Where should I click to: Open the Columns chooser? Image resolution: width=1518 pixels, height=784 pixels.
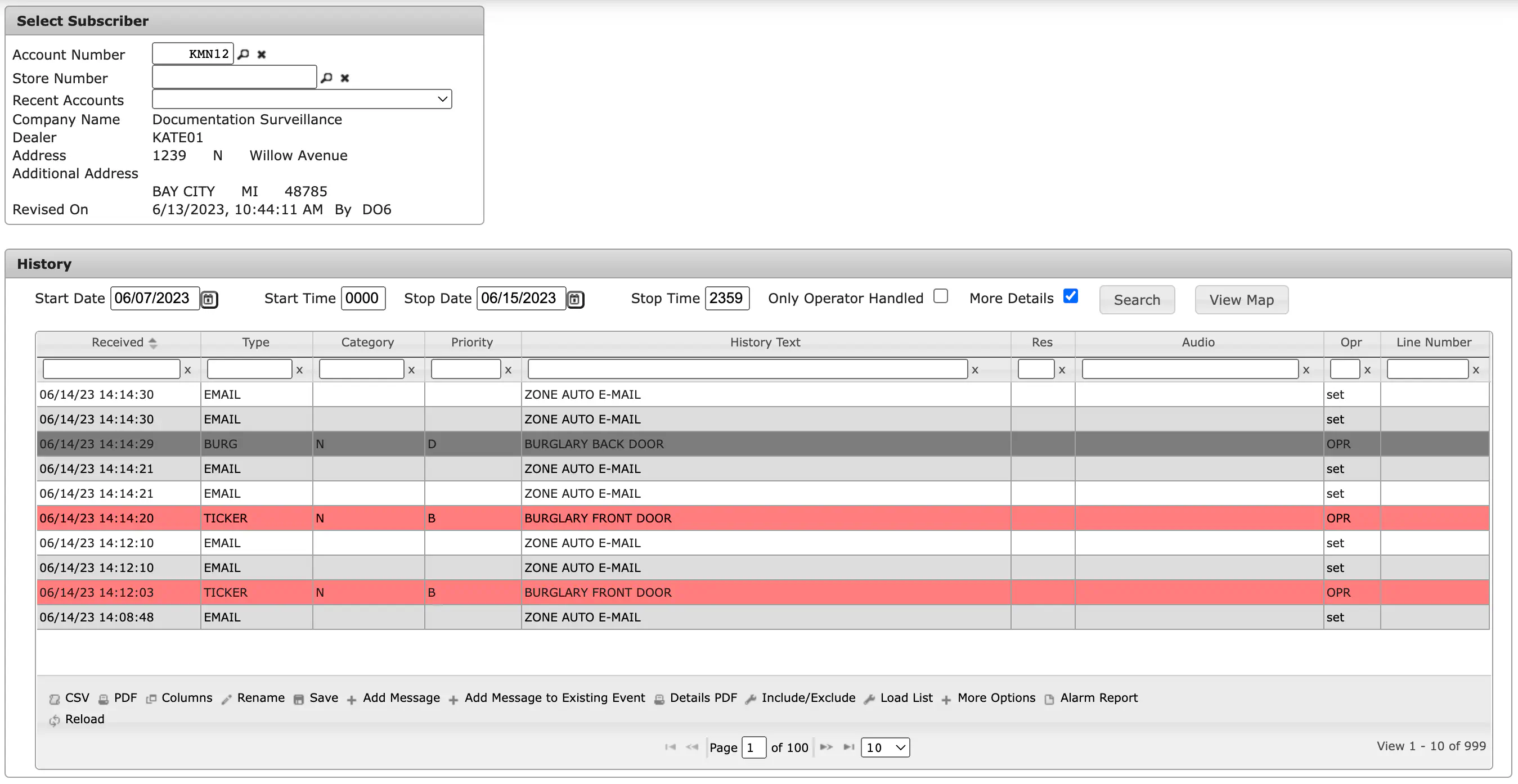point(179,698)
